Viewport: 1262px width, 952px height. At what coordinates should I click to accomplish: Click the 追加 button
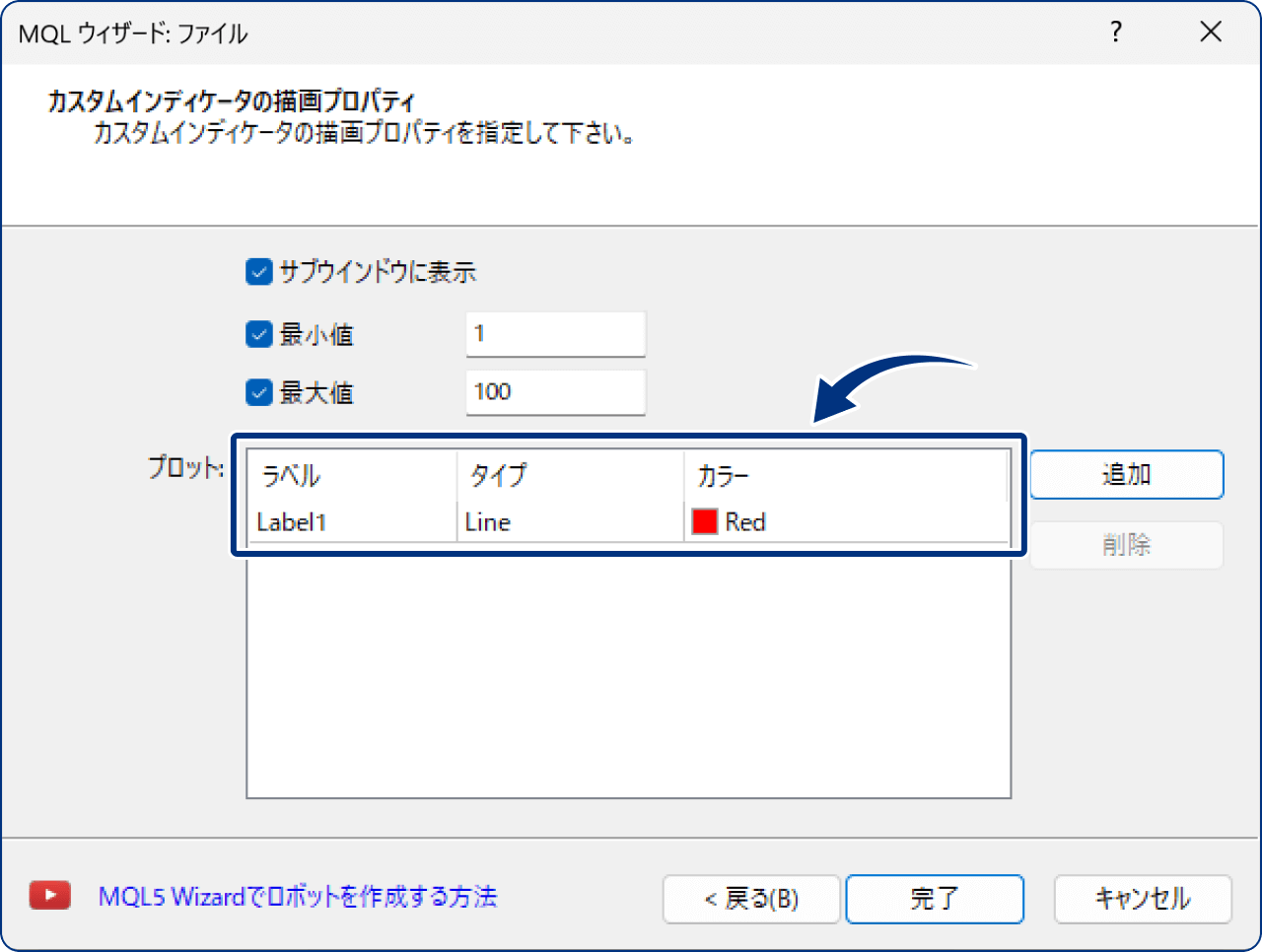1127,475
